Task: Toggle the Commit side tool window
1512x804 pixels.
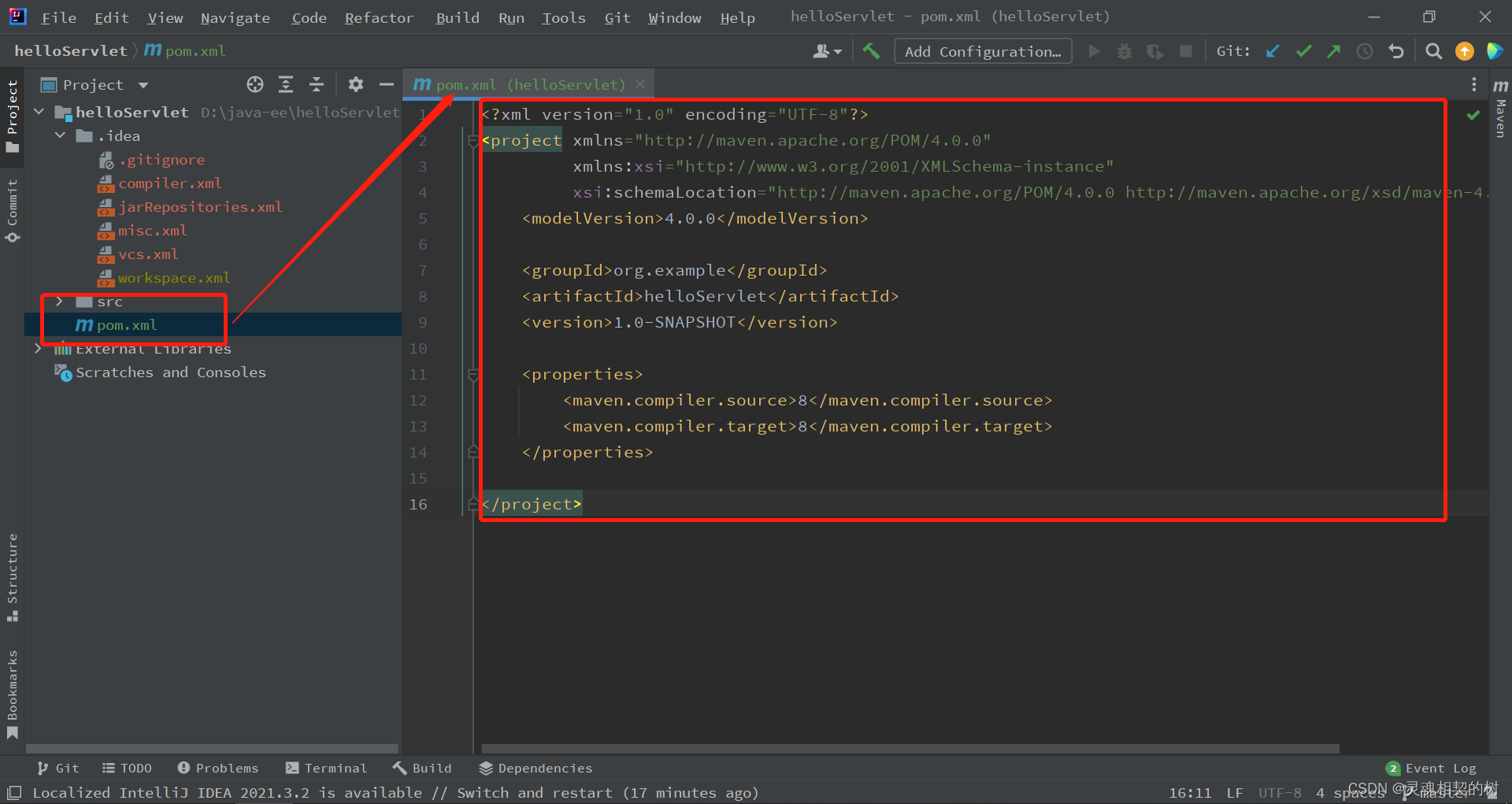Action: coord(12,210)
